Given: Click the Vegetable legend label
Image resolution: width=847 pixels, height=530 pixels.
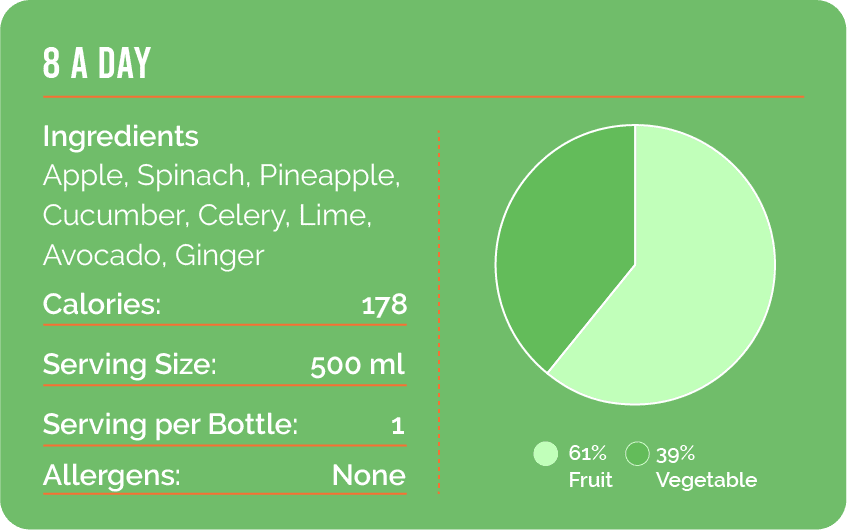Looking at the screenshot, I should tap(706, 480).
